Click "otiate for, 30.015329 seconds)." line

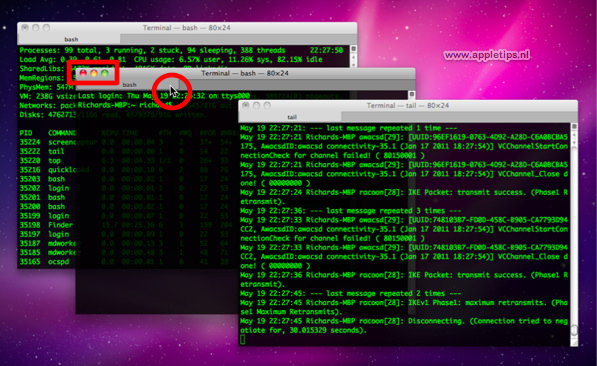coord(303,330)
